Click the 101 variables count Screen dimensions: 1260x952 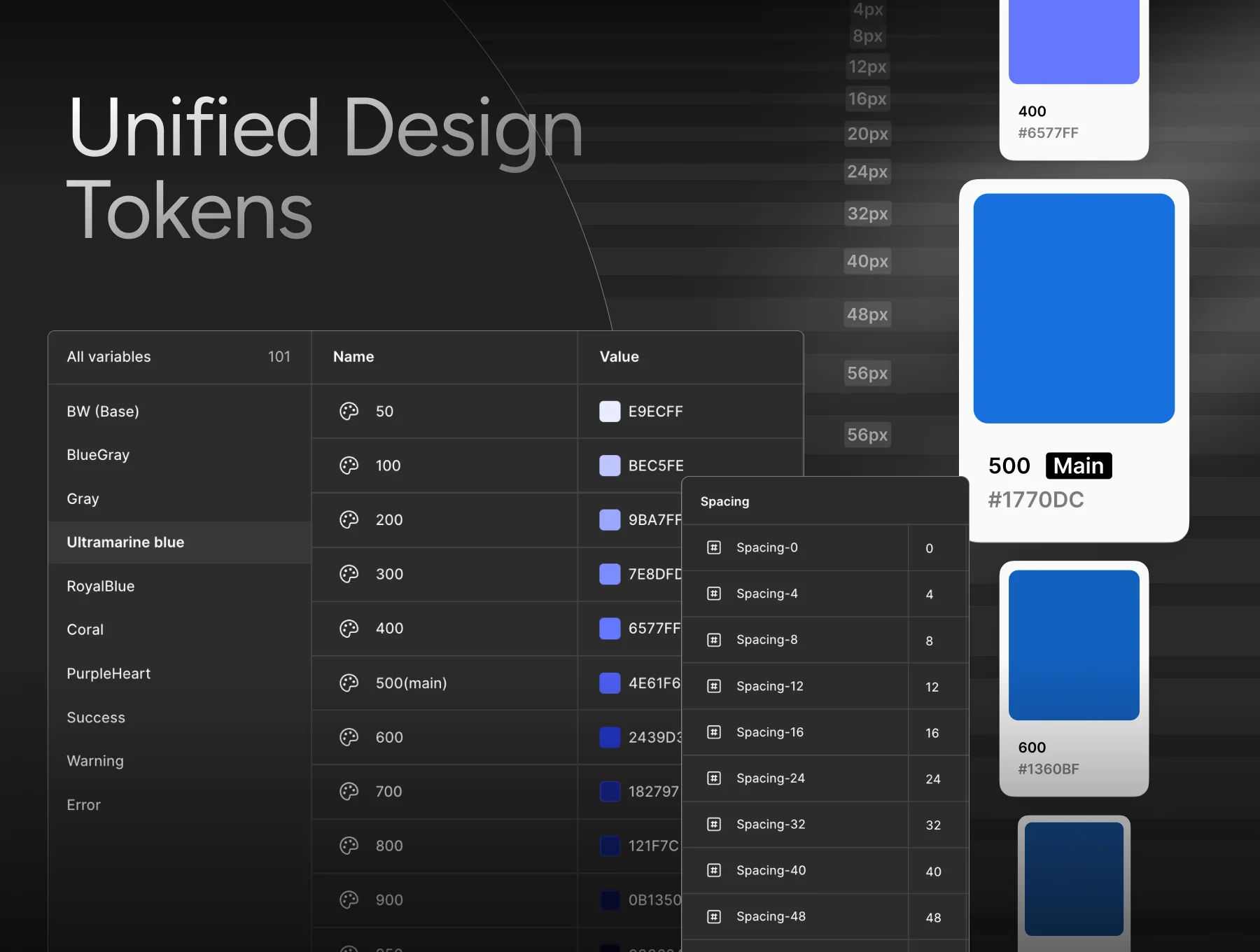279,357
